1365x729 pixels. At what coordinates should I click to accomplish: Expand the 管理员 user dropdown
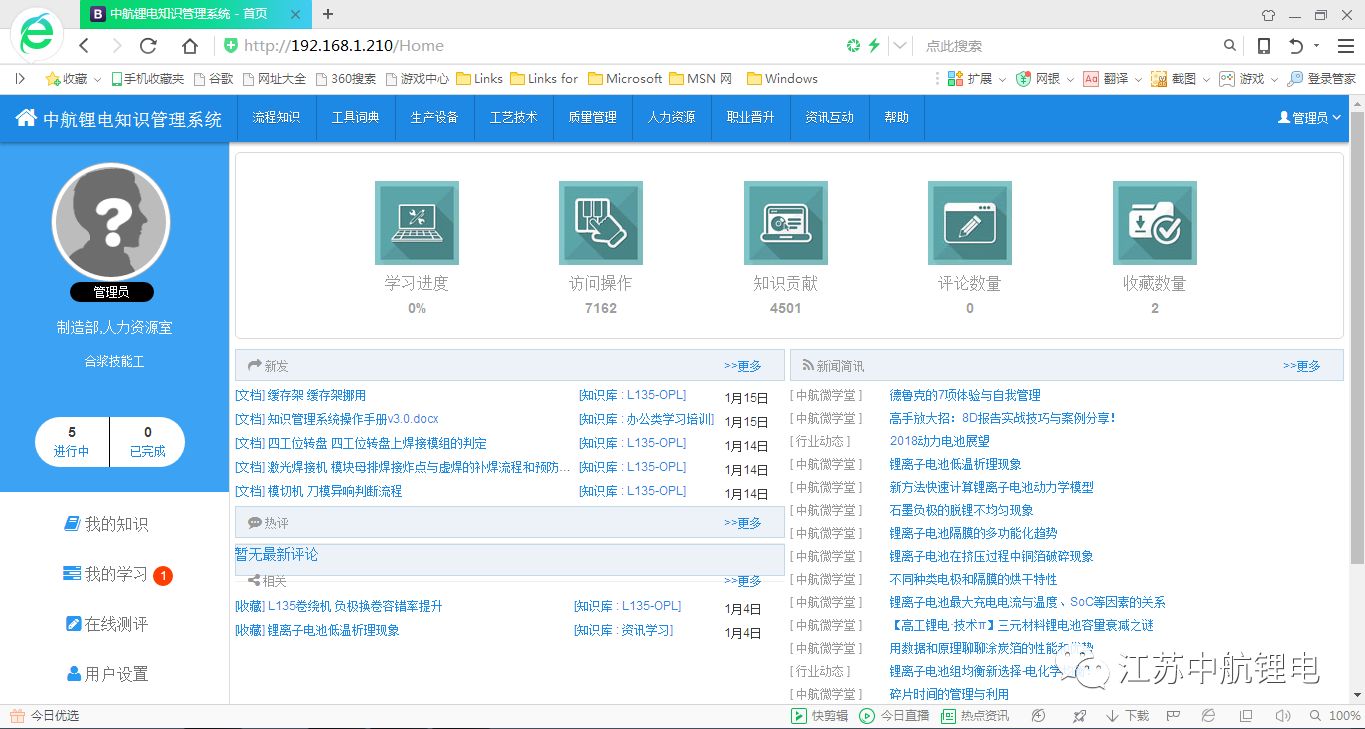1309,118
